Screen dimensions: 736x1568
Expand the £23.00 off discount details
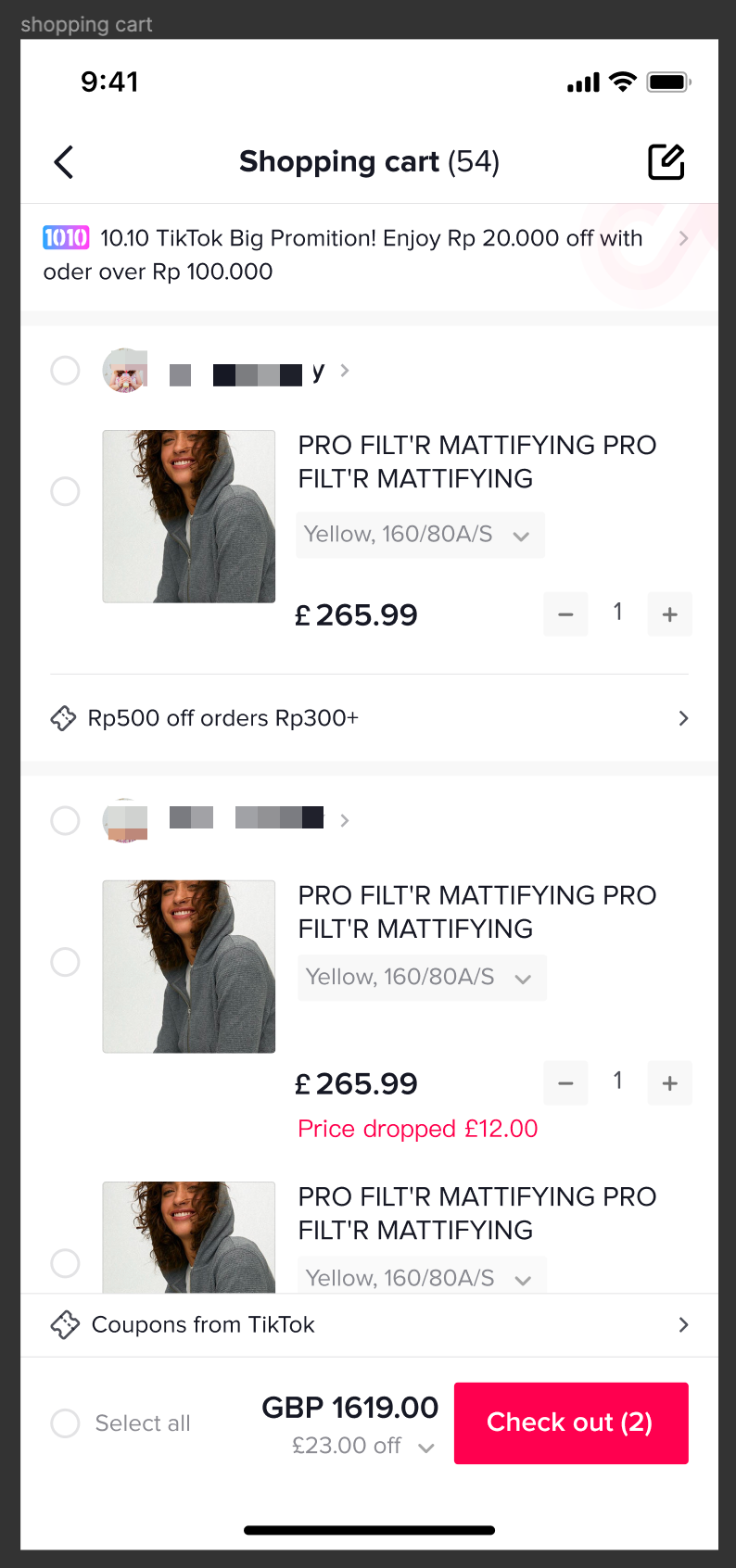tap(425, 1447)
